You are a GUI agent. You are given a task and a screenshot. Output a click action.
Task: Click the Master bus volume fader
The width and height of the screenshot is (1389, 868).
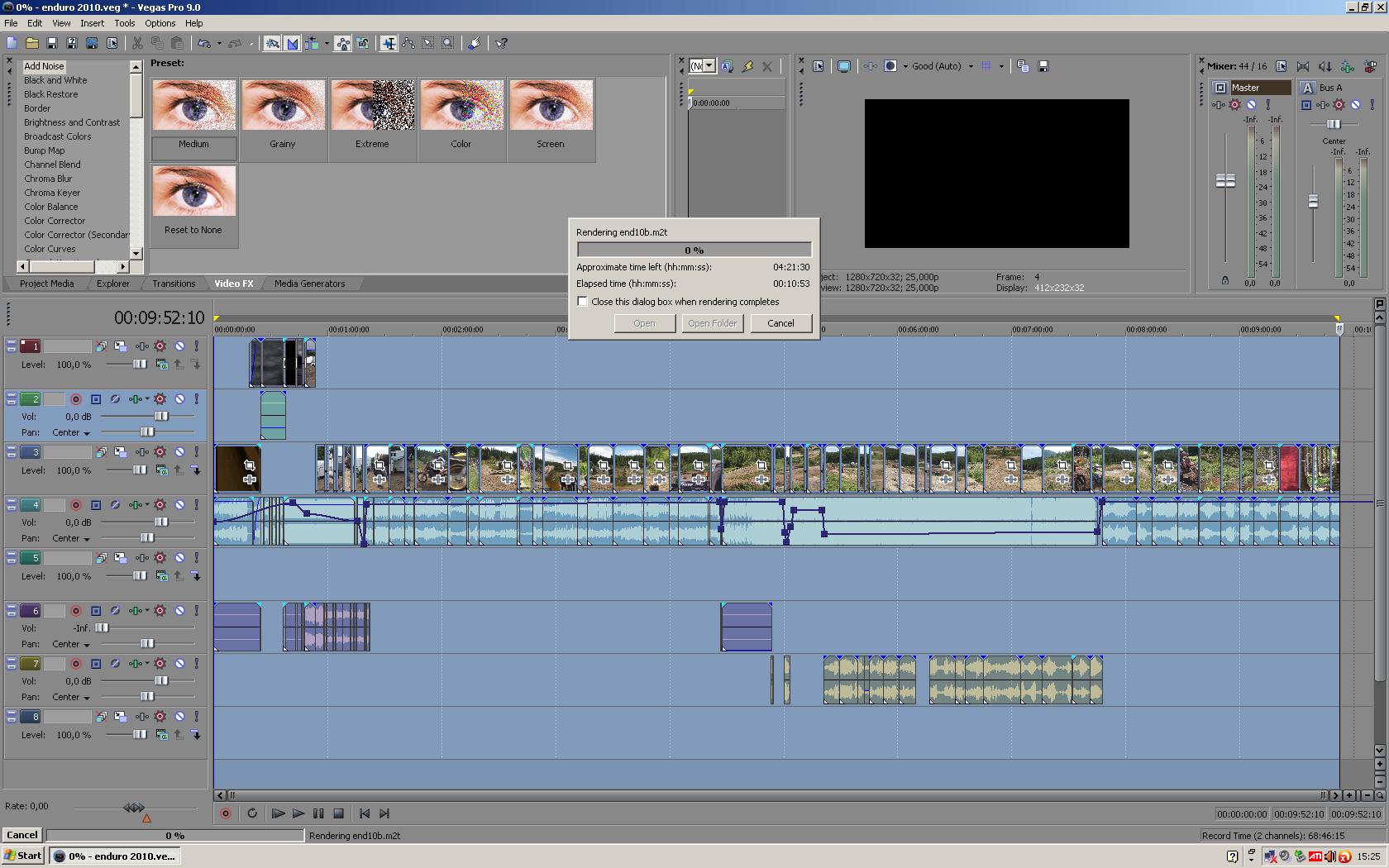click(x=1225, y=180)
